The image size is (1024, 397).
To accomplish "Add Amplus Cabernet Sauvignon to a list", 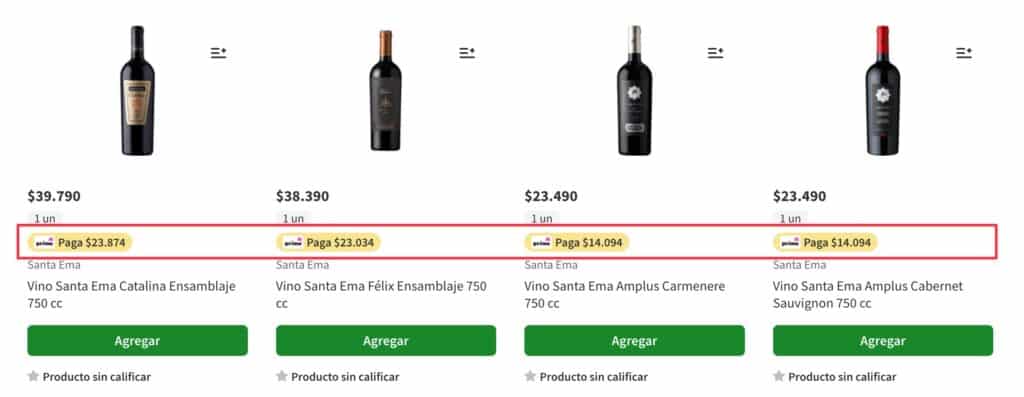I will (x=964, y=53).
